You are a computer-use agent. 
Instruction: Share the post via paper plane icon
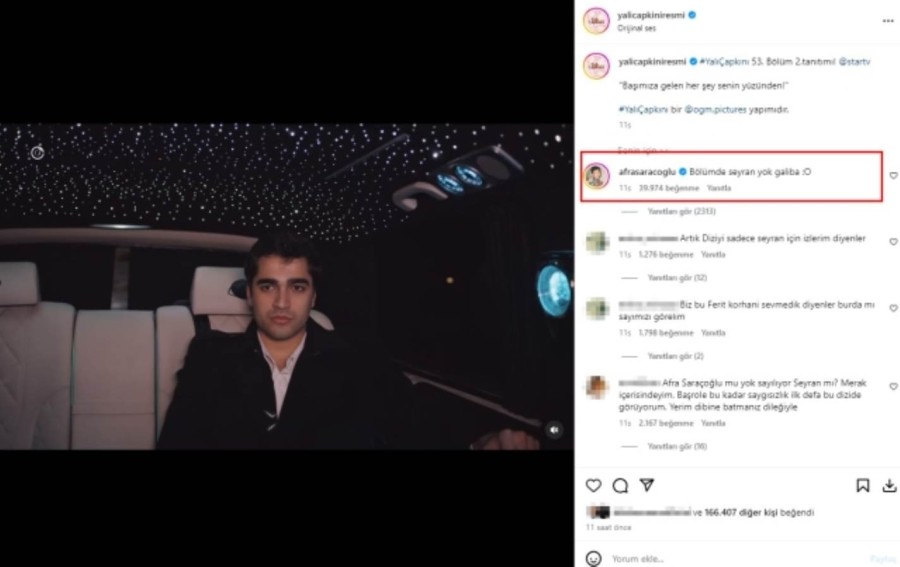tap(647, 485)
